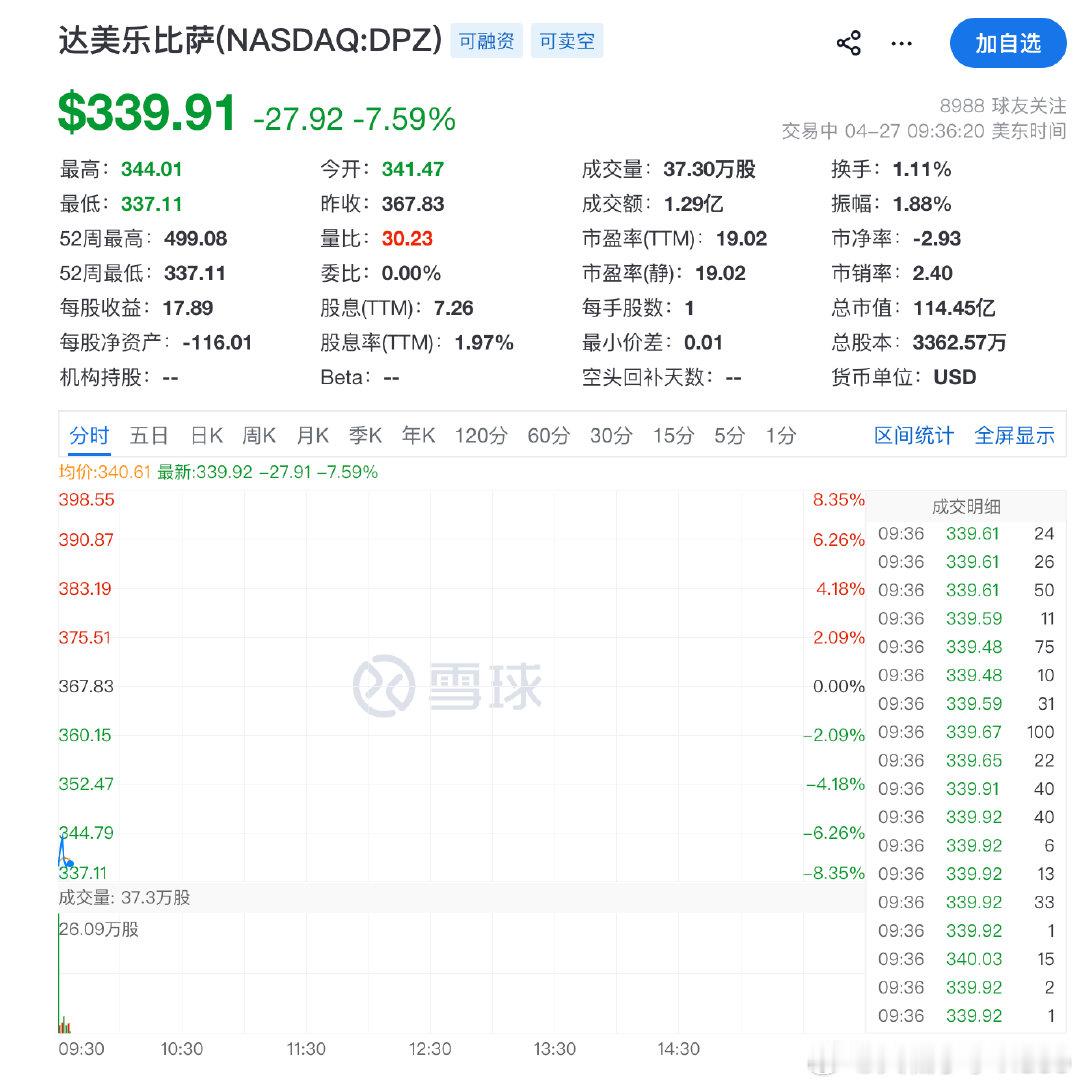Screen dimensions: 1080x1086
Task: Click the 均价:340.61 label
Action: (105, 472)
